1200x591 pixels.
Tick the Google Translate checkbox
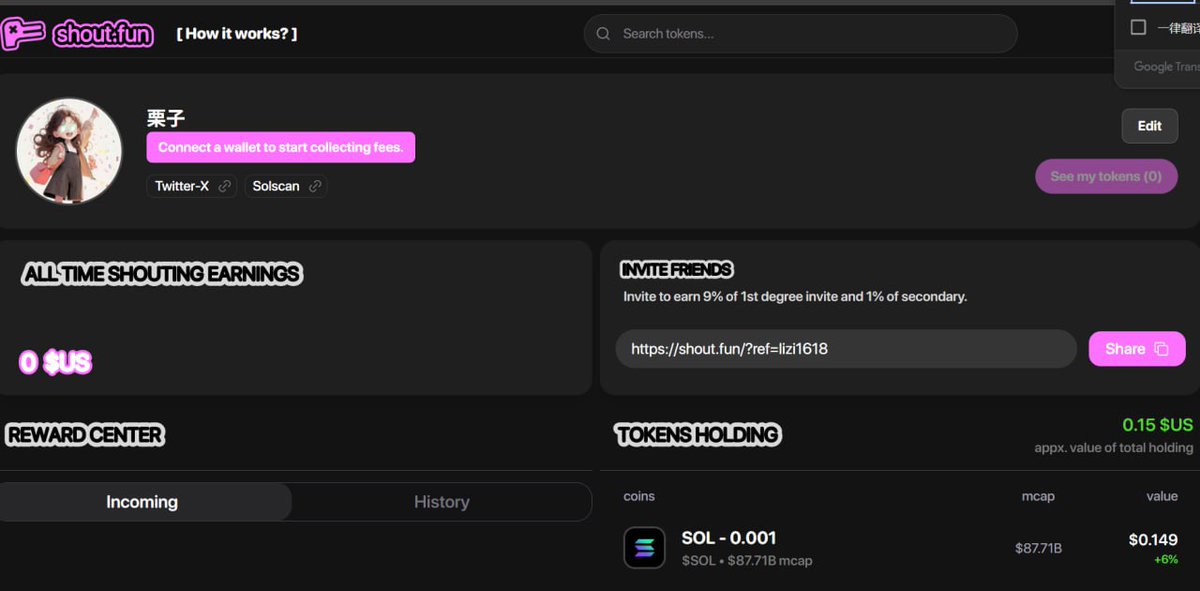coord(1138,27)
